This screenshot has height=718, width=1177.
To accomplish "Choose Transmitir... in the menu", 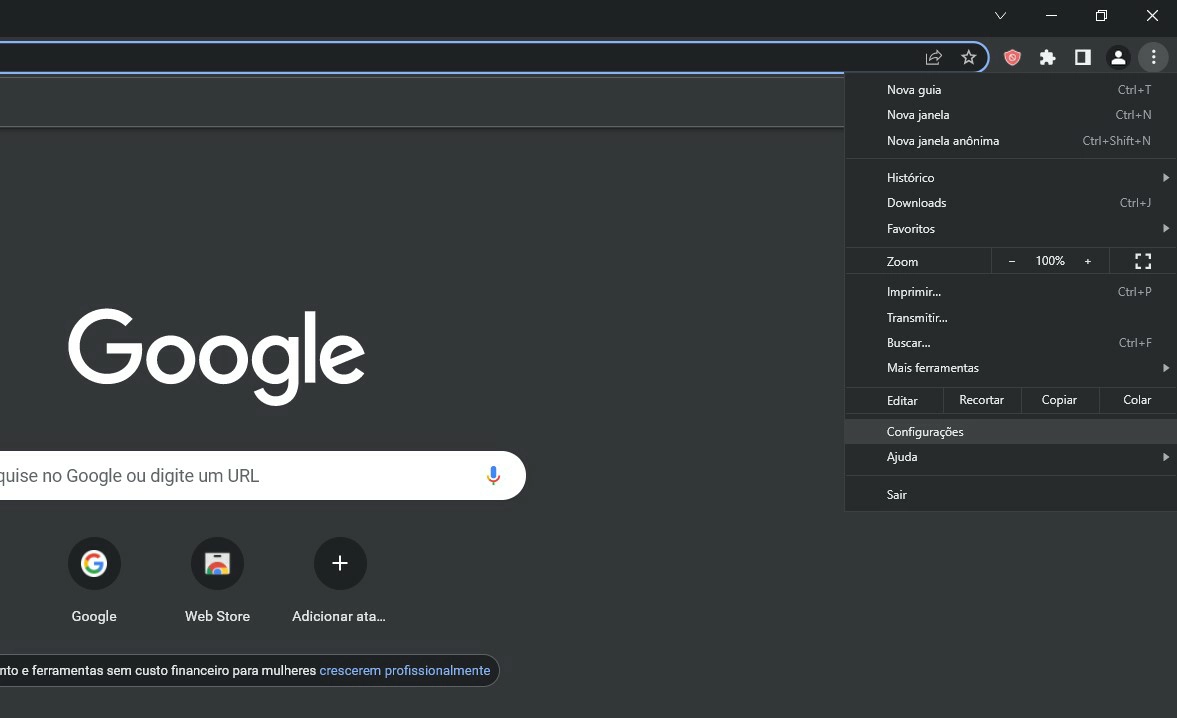I will [x=1010, y=317].
